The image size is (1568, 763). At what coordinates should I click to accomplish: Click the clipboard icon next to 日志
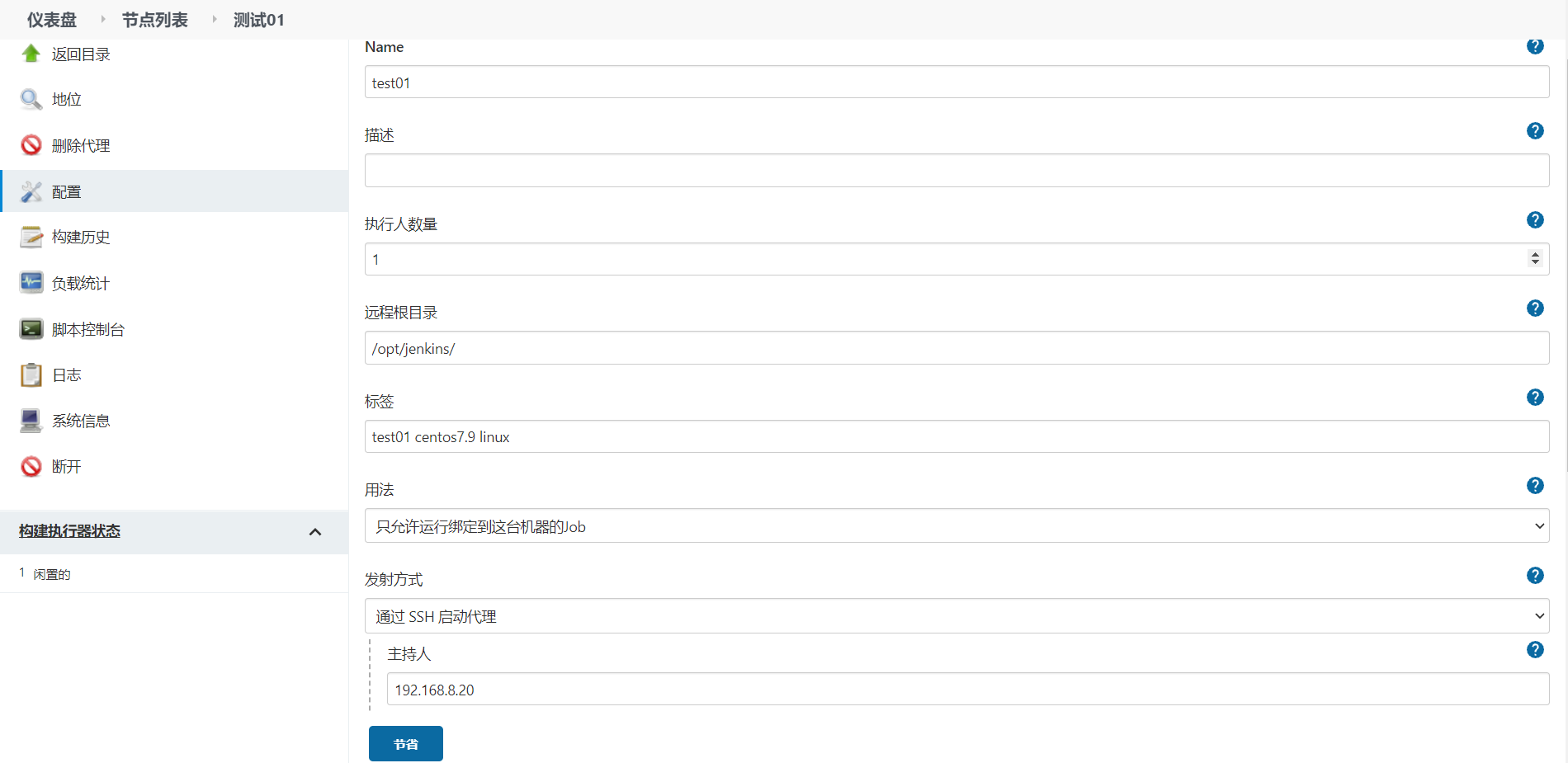point(31,374)
